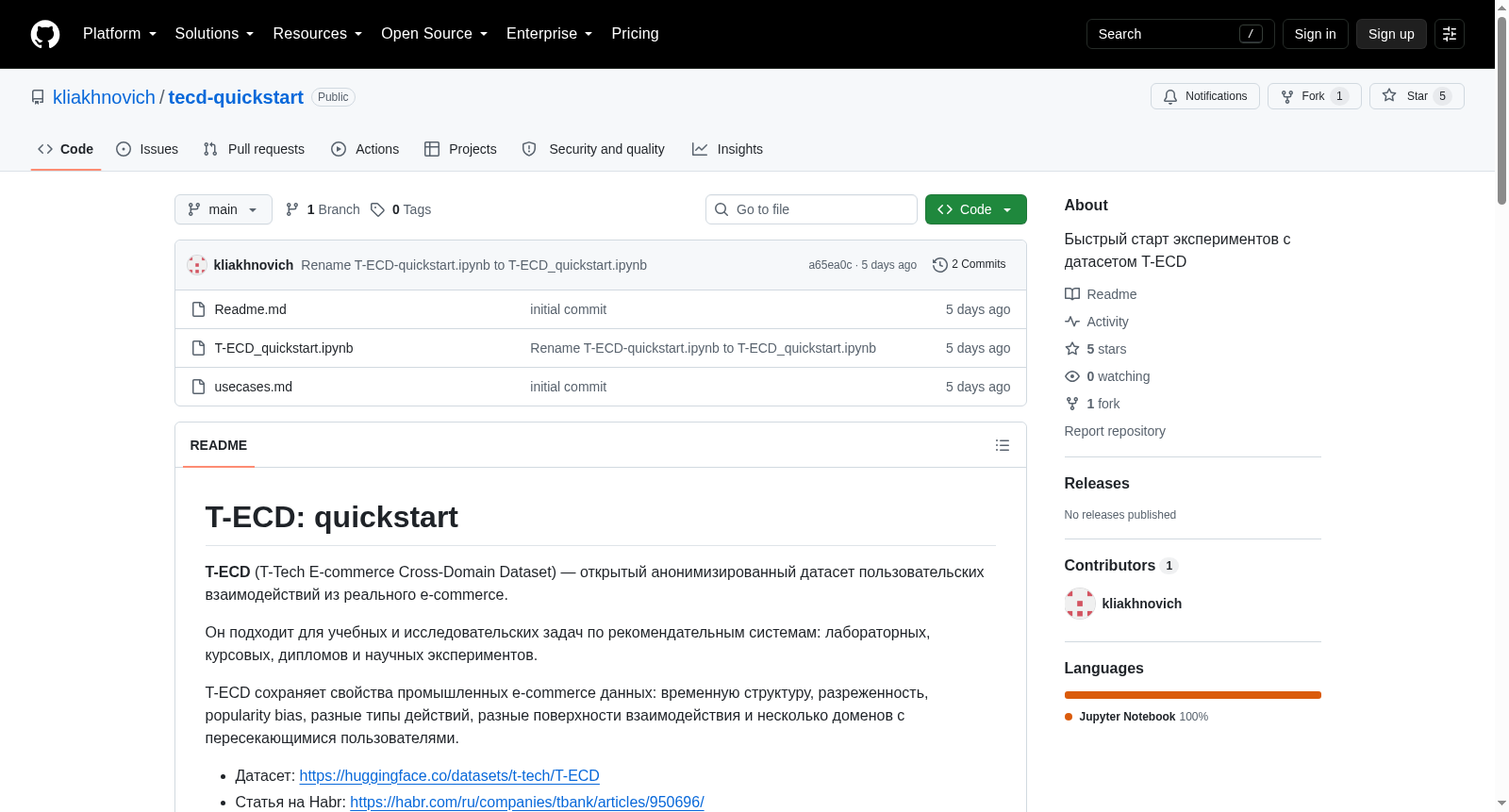Click kliakhnovich avatar under Contributors
1509x812 pixels.
click(x=1080, y=604)
